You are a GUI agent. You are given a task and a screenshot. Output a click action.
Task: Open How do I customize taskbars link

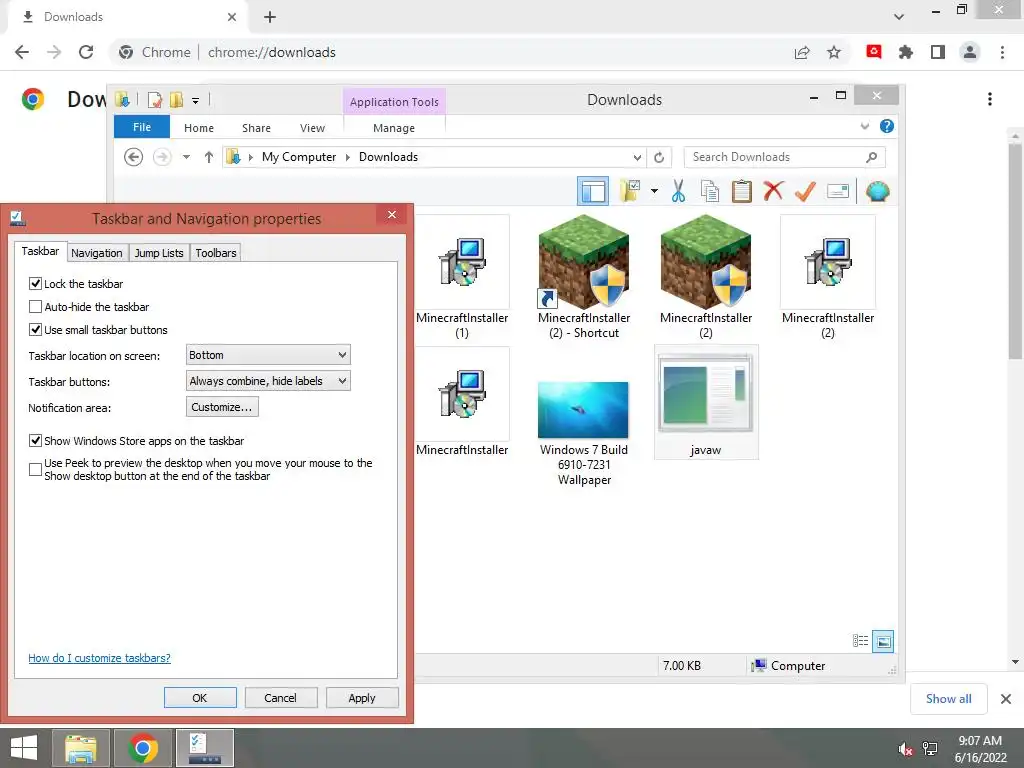[x=99, y=658]
